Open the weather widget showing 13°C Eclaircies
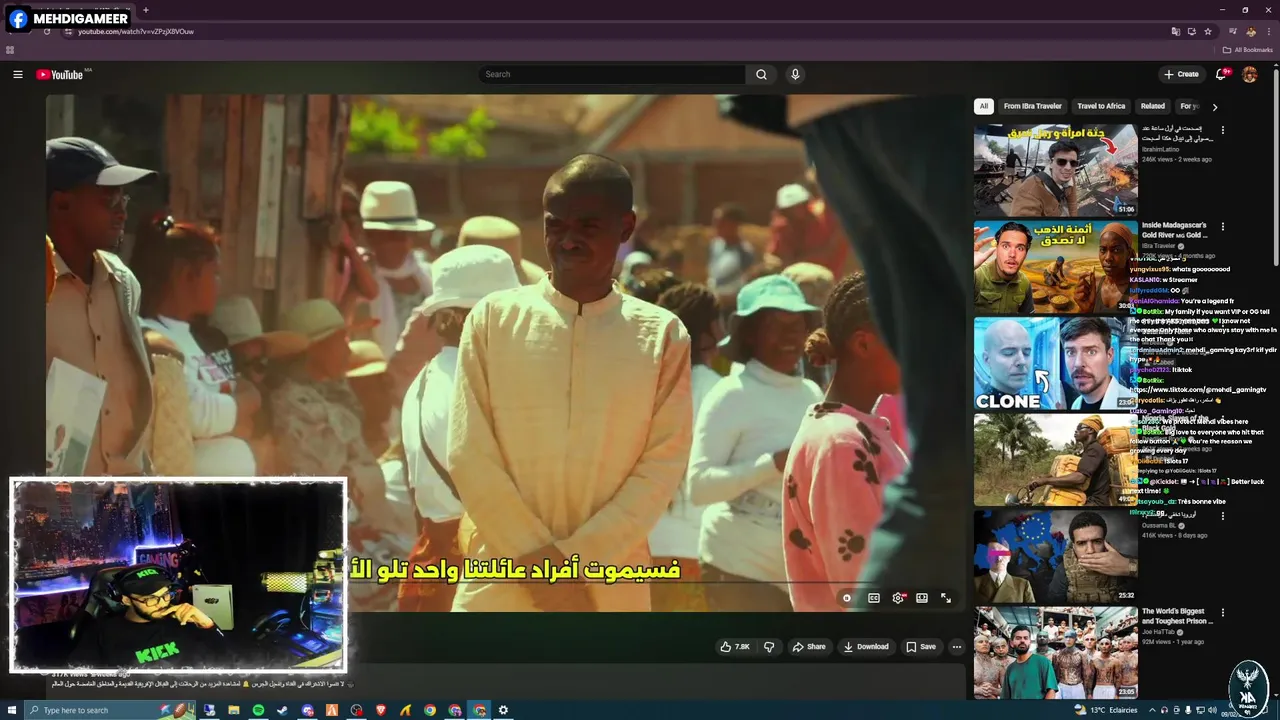The image size is (1280, 720). click(1106, 710)
